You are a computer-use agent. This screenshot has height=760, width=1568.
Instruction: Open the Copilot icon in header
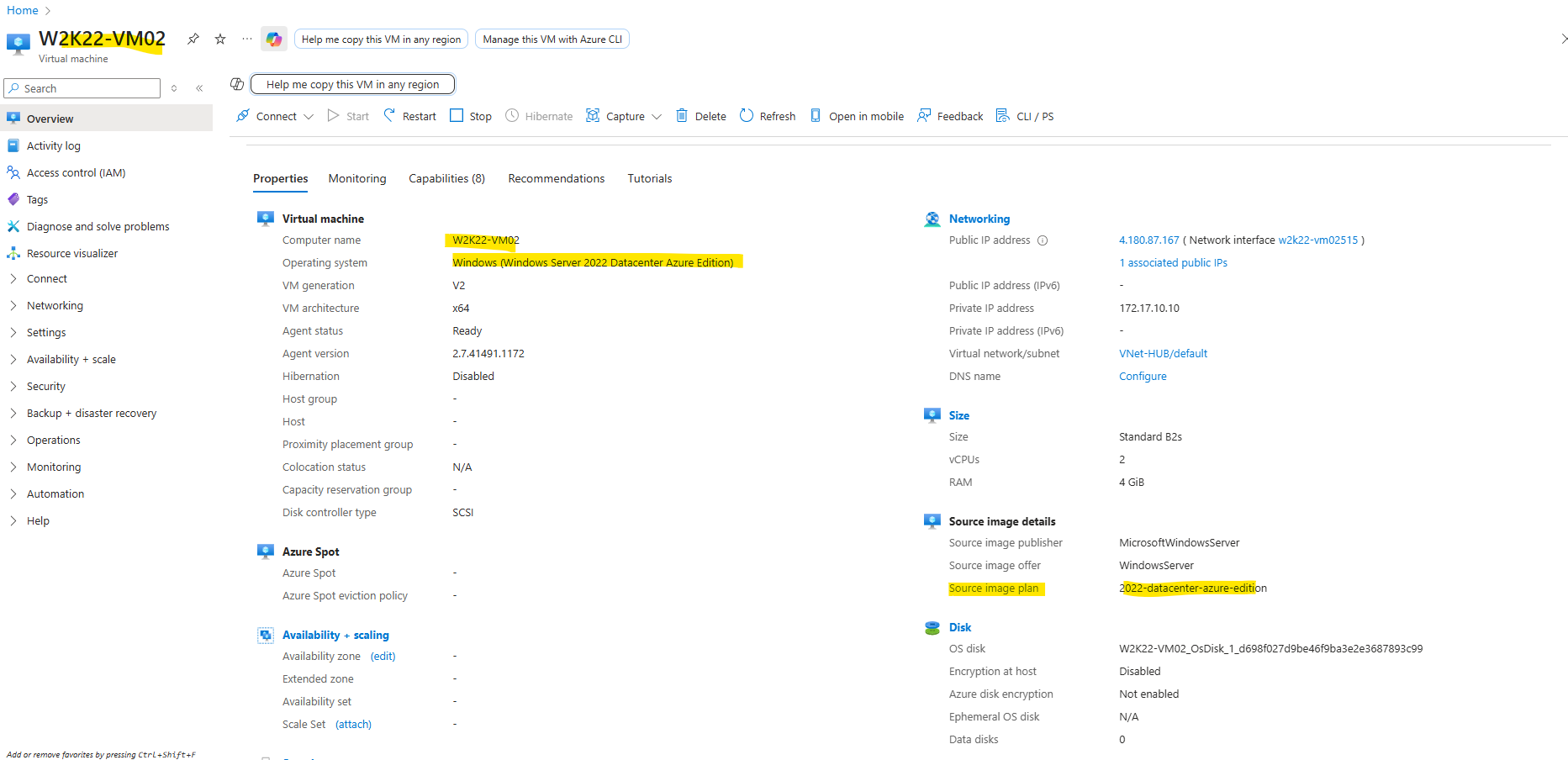pos(273,39)
